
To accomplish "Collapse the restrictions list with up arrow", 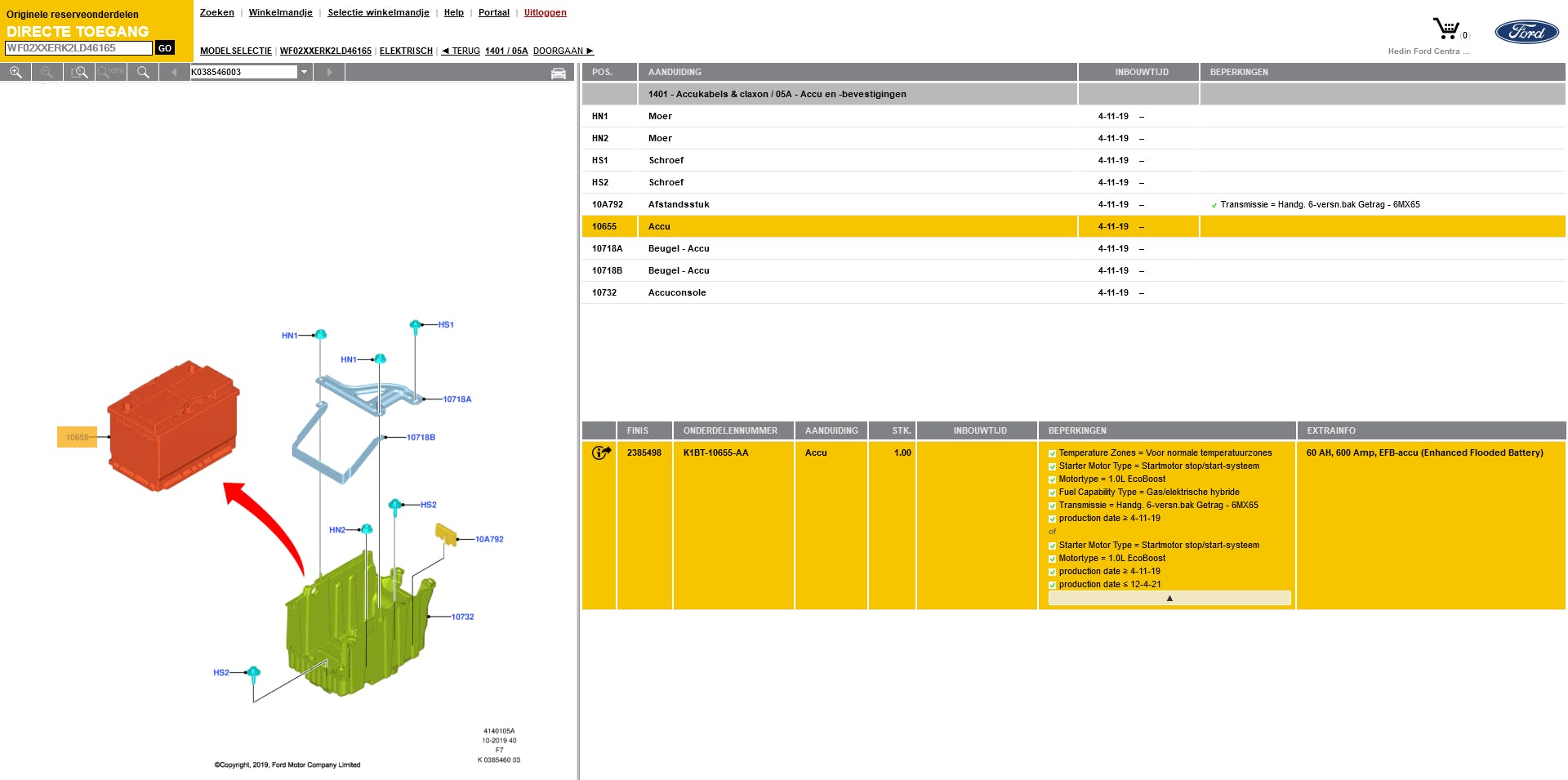I will pos(1169,599).
